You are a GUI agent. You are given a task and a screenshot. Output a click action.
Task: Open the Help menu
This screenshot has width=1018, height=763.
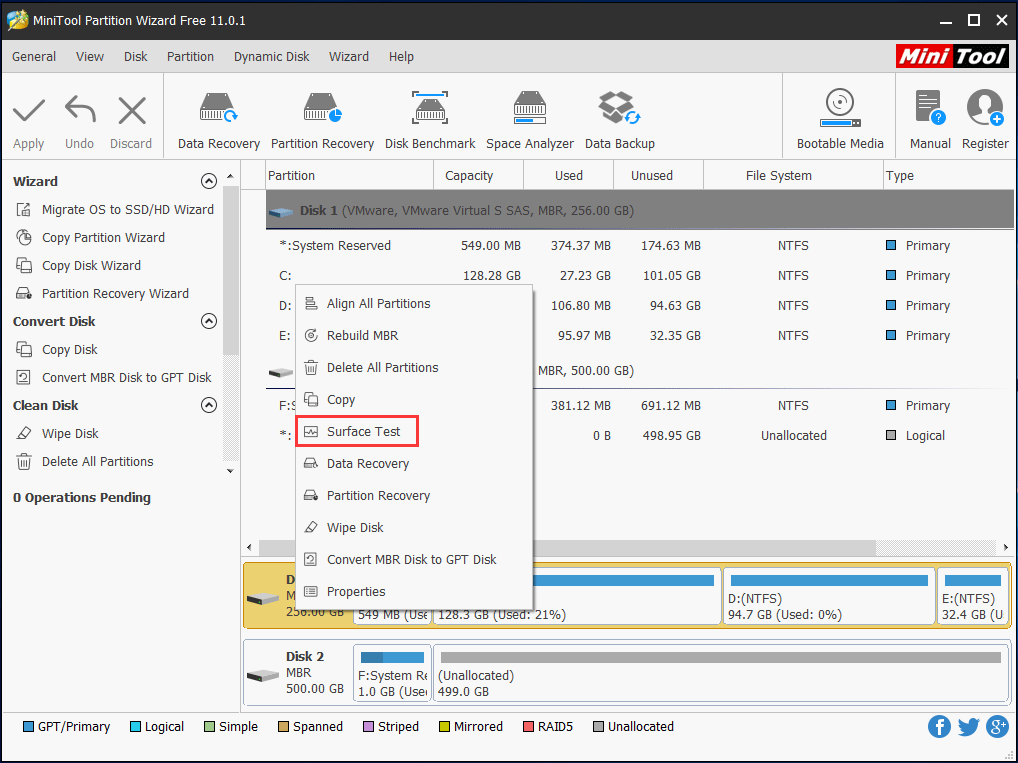[x=401, y=56]
